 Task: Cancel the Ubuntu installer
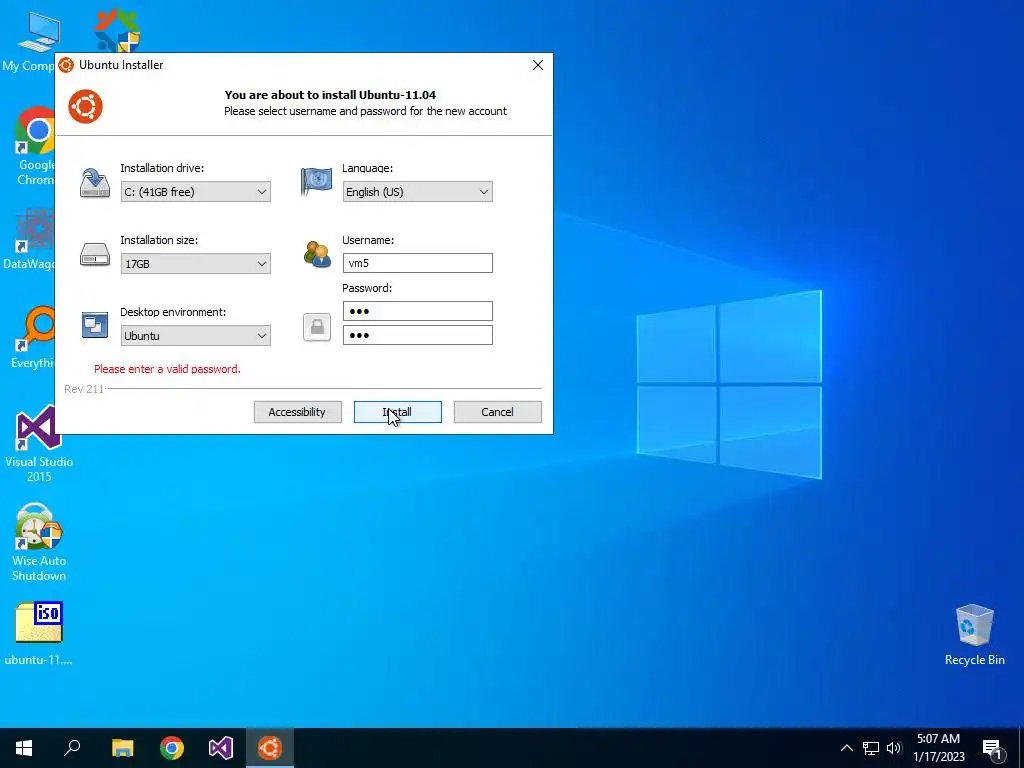click(498, 412)
